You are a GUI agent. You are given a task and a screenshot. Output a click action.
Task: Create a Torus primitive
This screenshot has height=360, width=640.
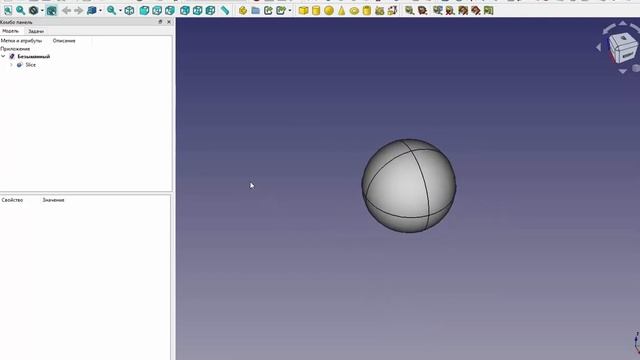coord(354,11)
